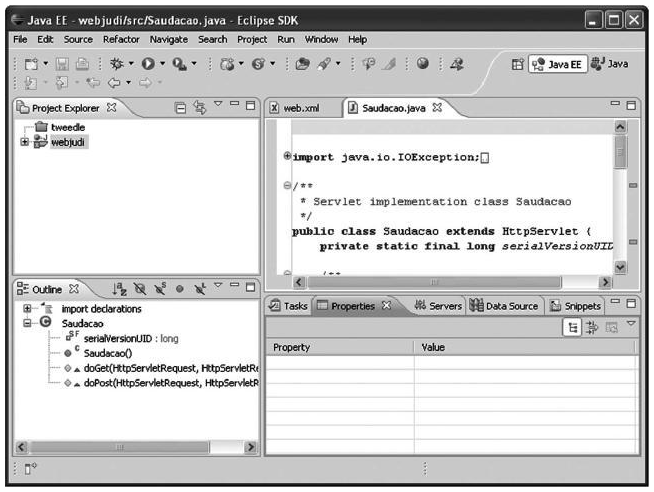654x492 pixels.
Task: Toggle Hide Fields in Outline
Action: click(137, 289)
